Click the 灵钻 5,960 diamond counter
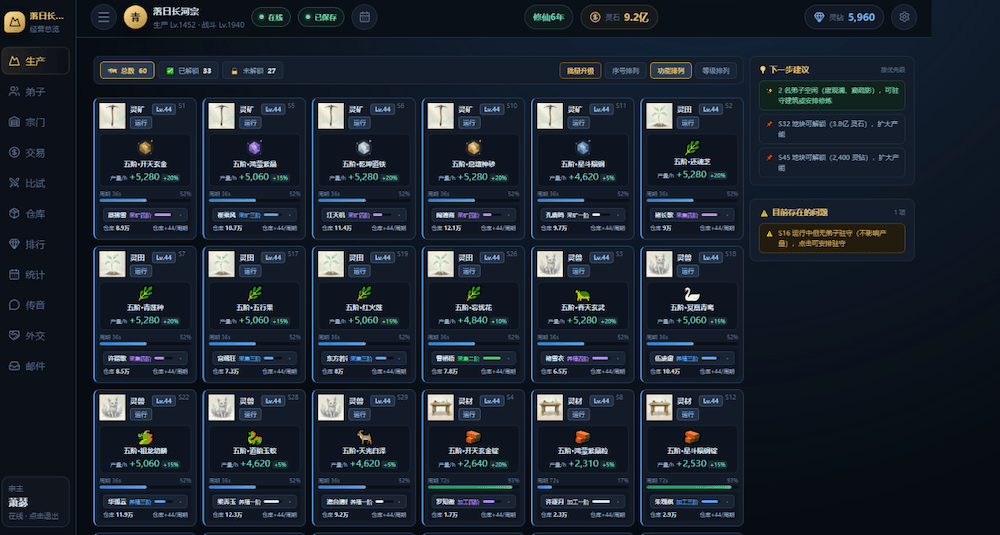The image size is (1000, 535). (844, 17)
